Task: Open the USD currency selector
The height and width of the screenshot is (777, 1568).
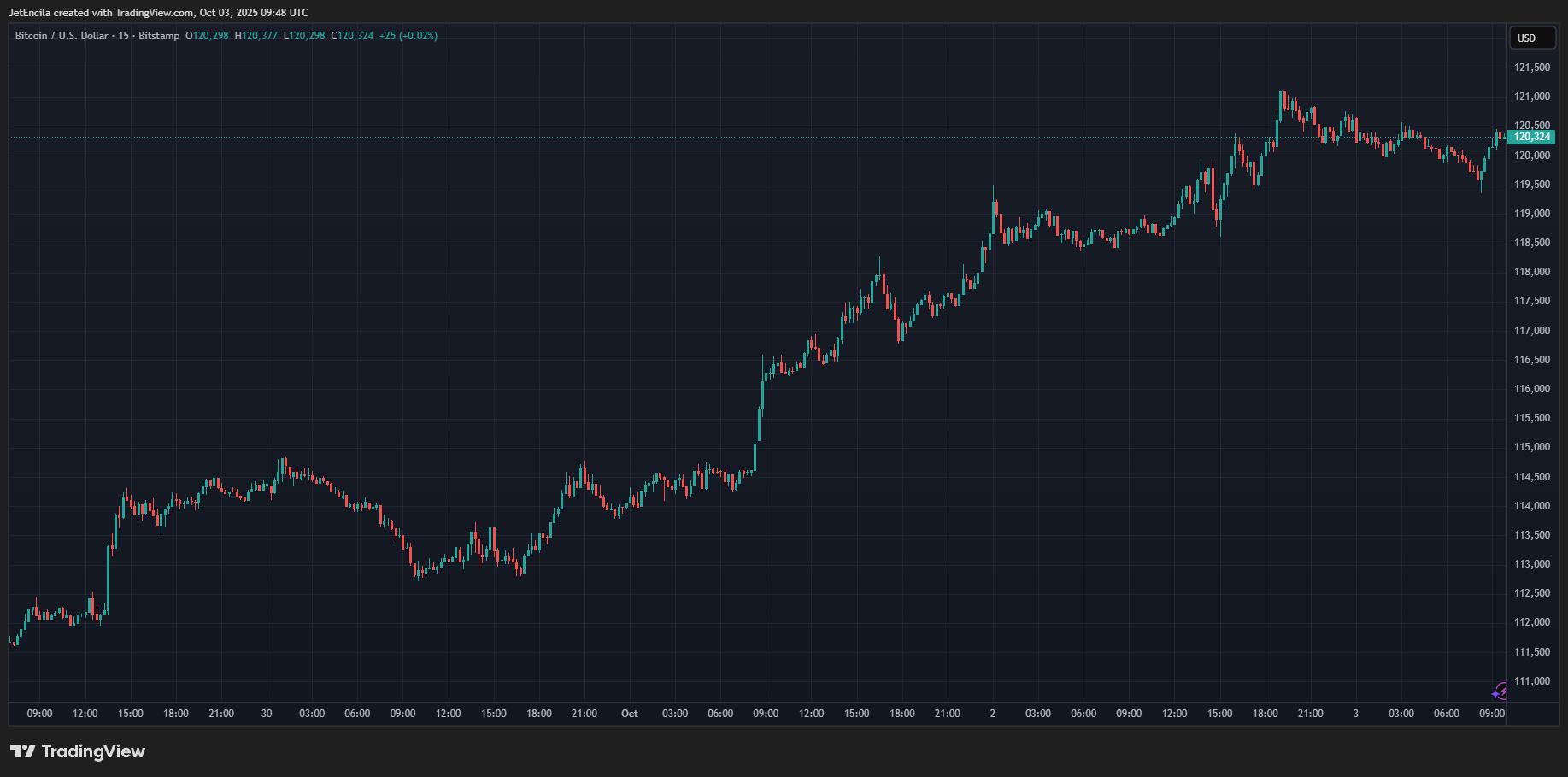Action: coord(1526,38)
